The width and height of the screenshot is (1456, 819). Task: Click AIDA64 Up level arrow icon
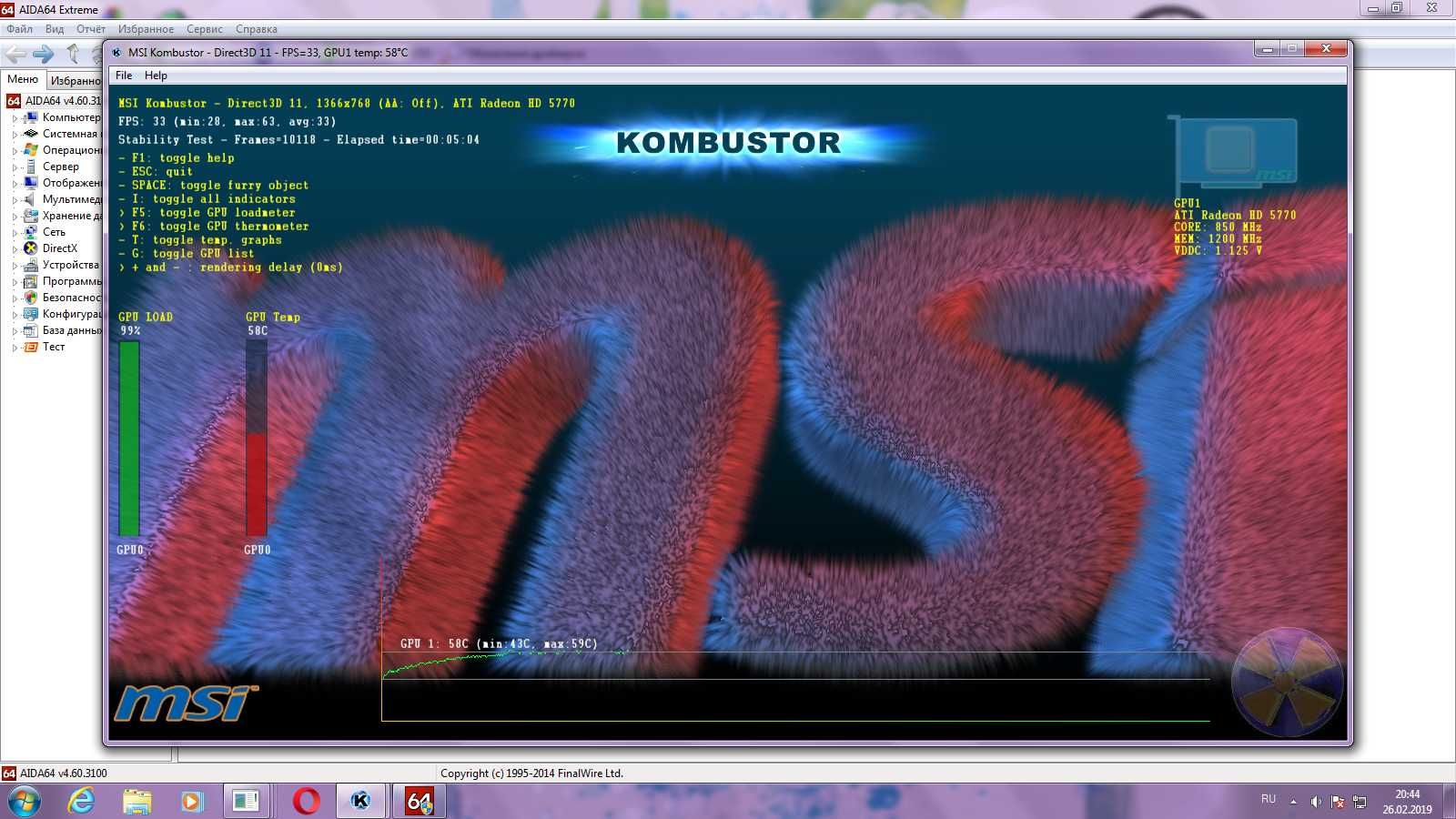[73, 54]
